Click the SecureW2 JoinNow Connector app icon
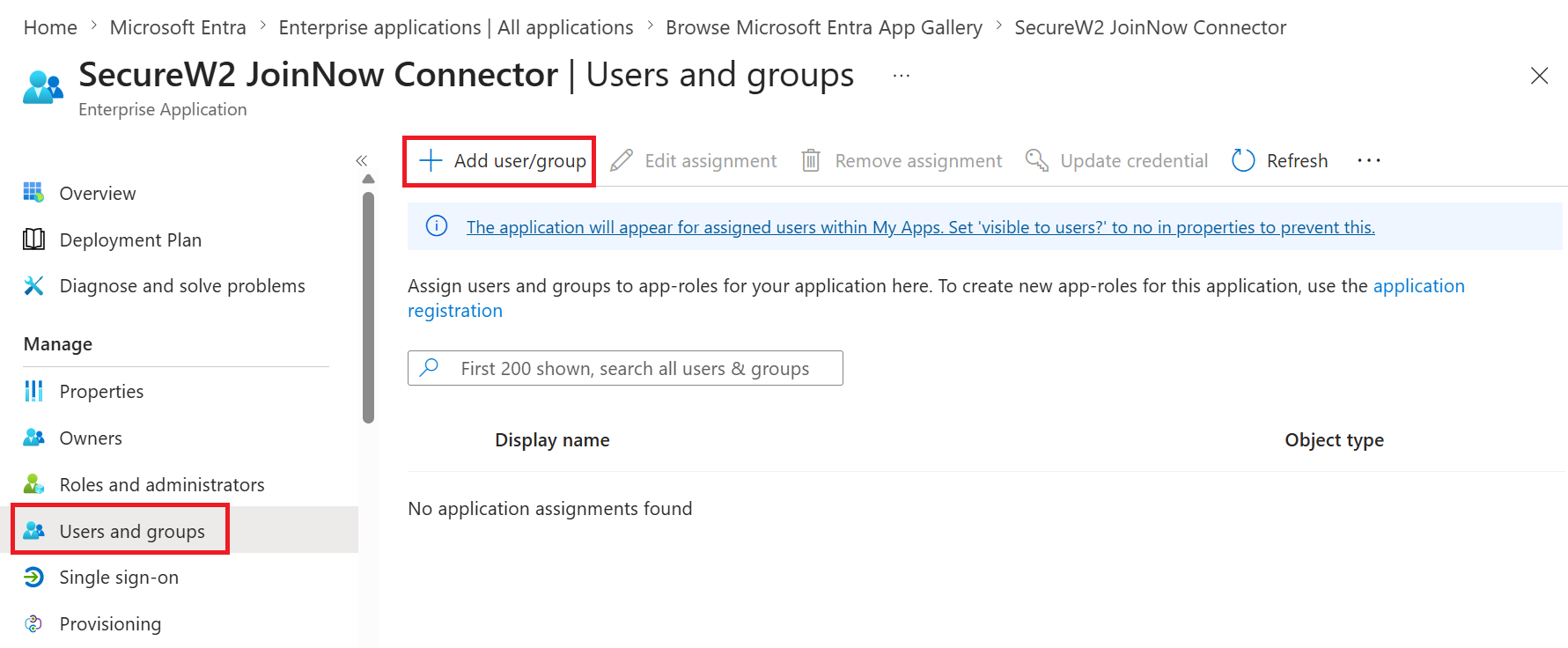The image size is (1568, 648). pyautogui.click(x=43, y=87)
